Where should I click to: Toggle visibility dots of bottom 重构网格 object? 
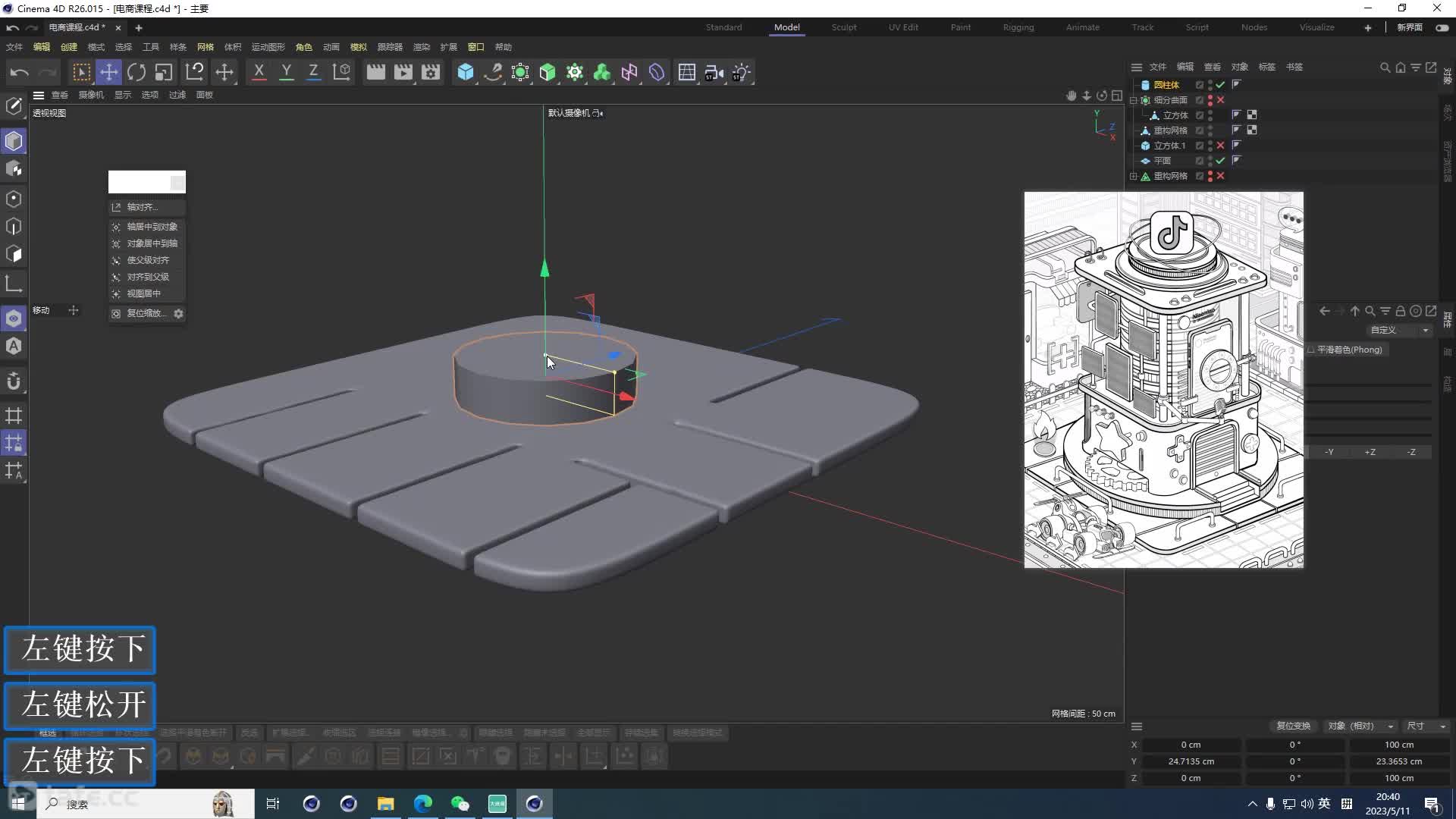tap(1210, 176)
